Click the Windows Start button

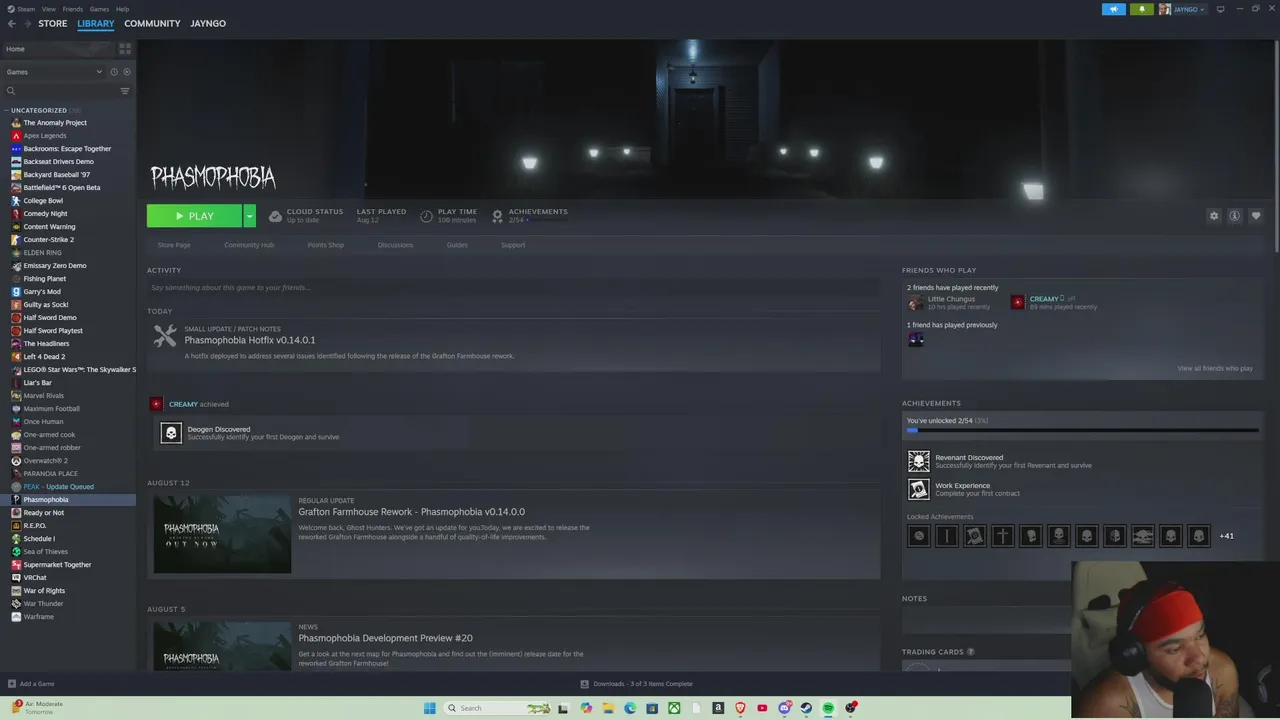(429, 708)
